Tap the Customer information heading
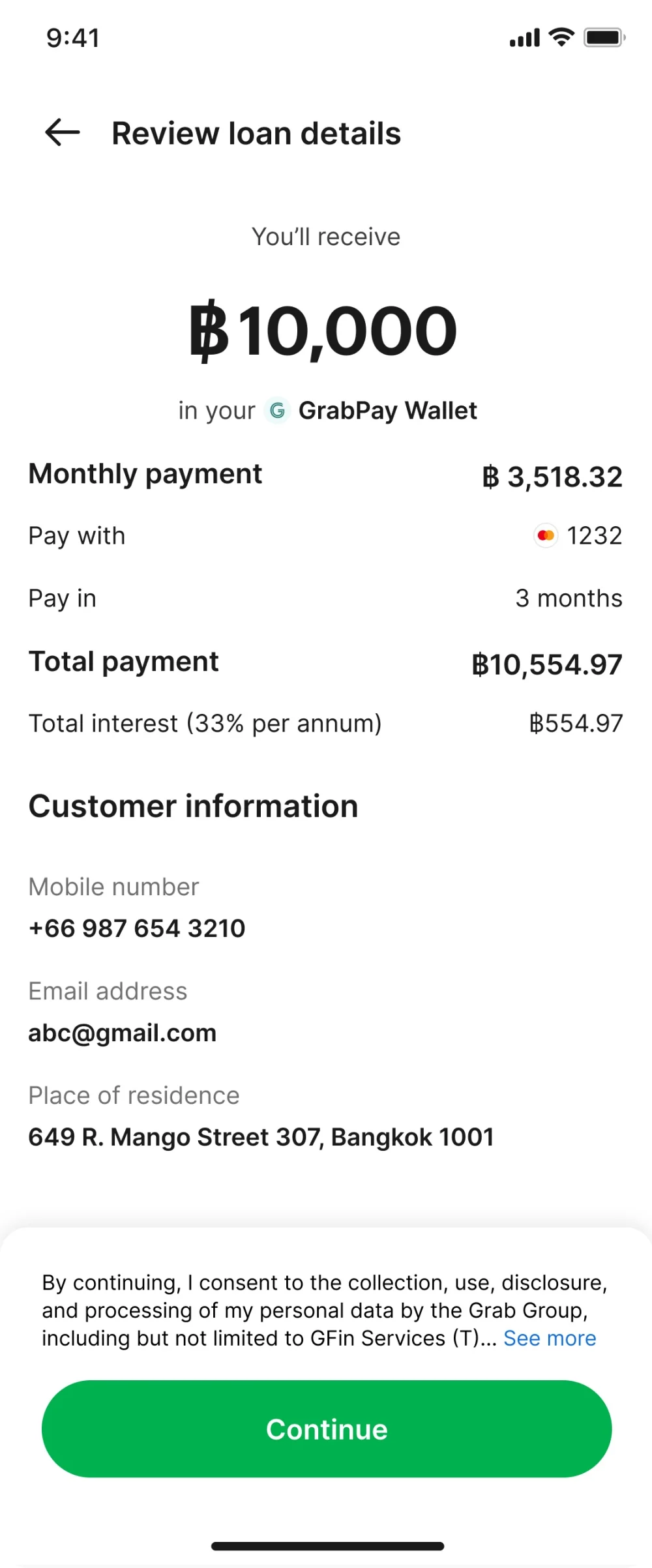The height and width of the screenshot is (1568, 652). pos(194,806)
